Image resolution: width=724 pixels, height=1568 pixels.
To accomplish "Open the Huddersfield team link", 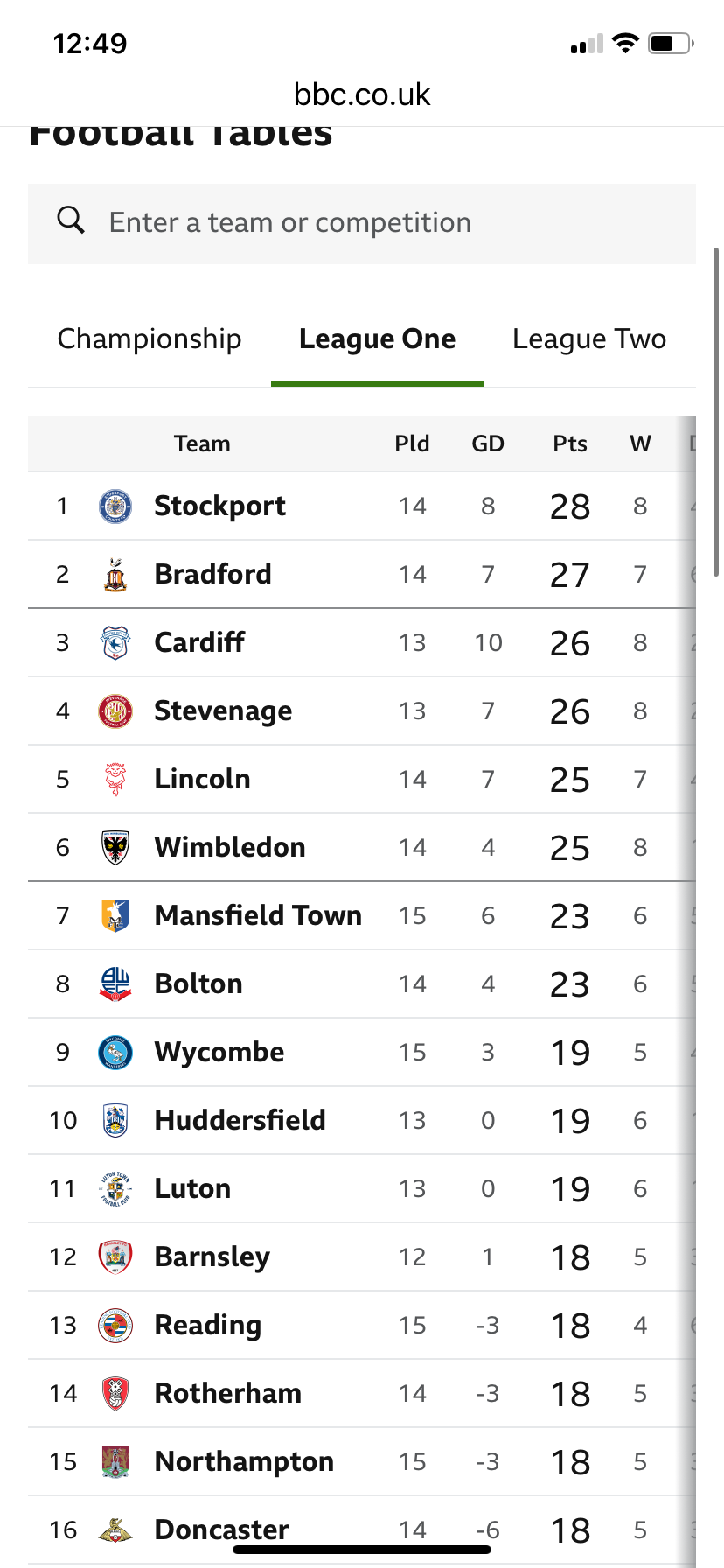I will (240, 1121).
